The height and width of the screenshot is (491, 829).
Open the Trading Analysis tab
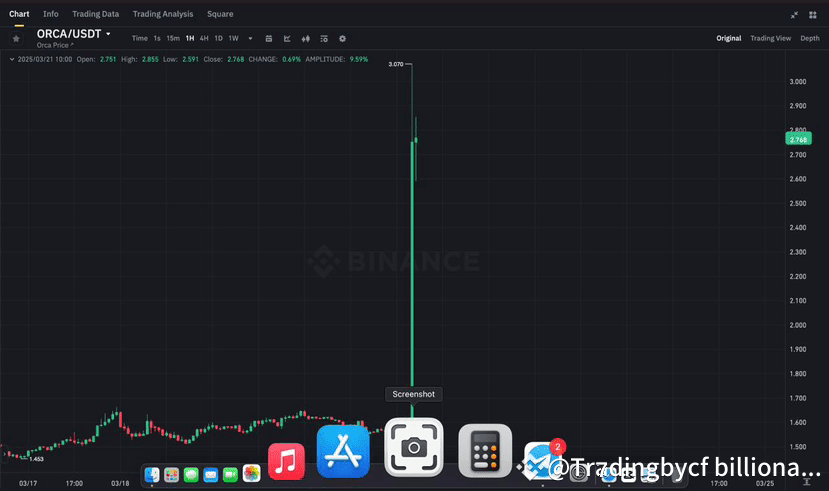163,14
